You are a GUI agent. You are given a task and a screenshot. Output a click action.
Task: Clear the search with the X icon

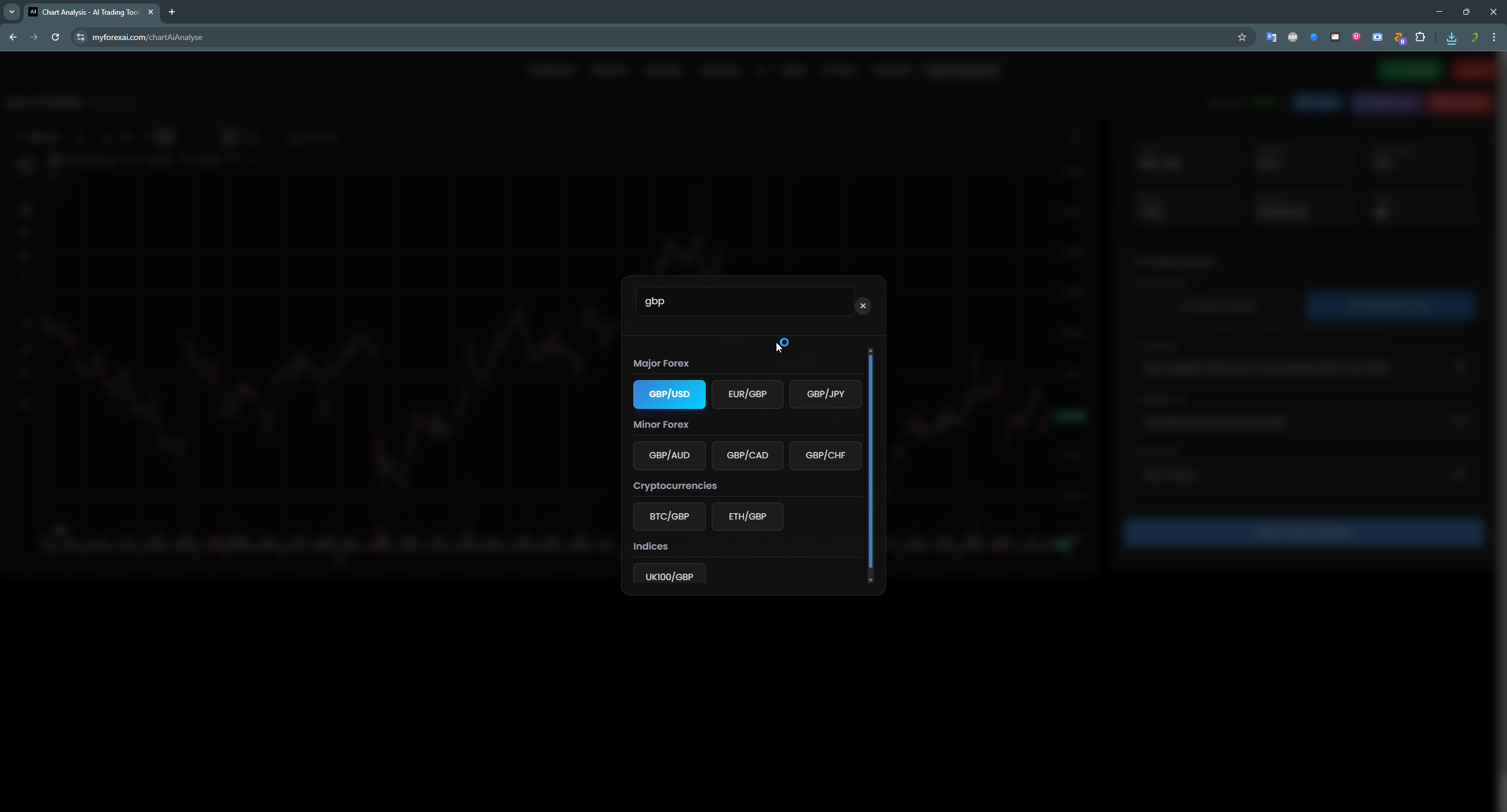coord(863,305)
